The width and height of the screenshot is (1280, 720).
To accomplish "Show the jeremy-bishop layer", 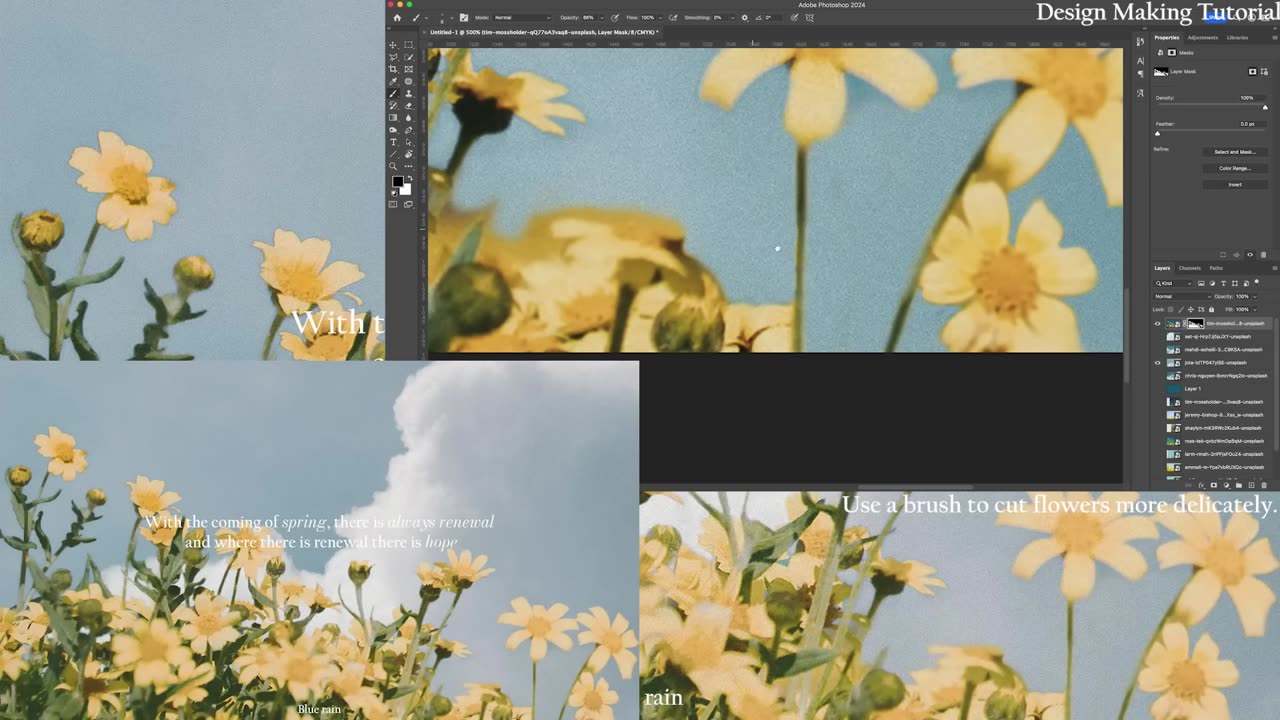I will coord(1158,415).
